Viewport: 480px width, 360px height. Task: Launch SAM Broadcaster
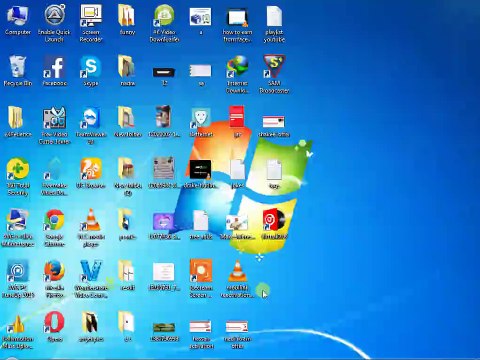point(274,74)
